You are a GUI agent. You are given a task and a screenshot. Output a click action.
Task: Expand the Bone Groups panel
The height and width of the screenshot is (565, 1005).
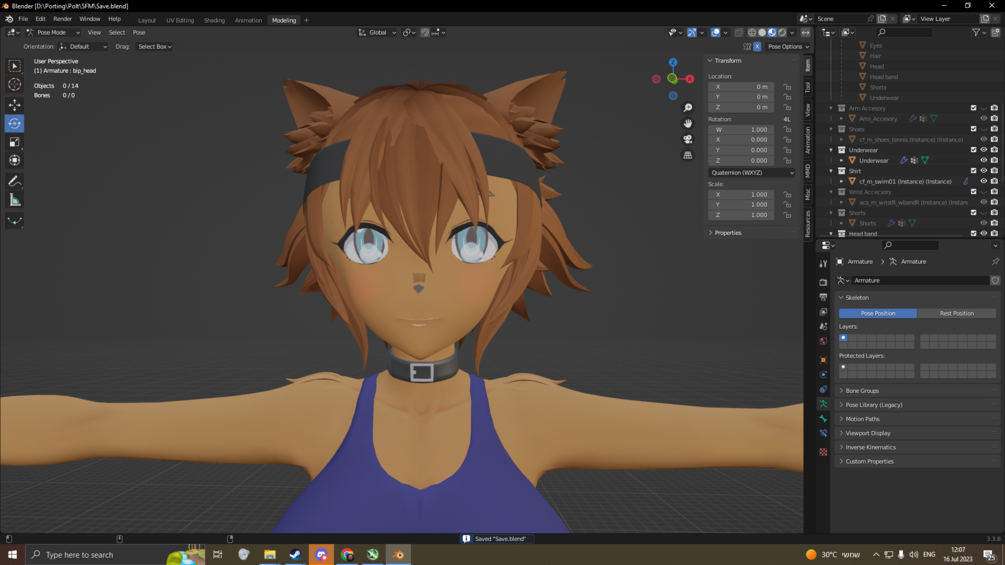(x=861, y=391)
